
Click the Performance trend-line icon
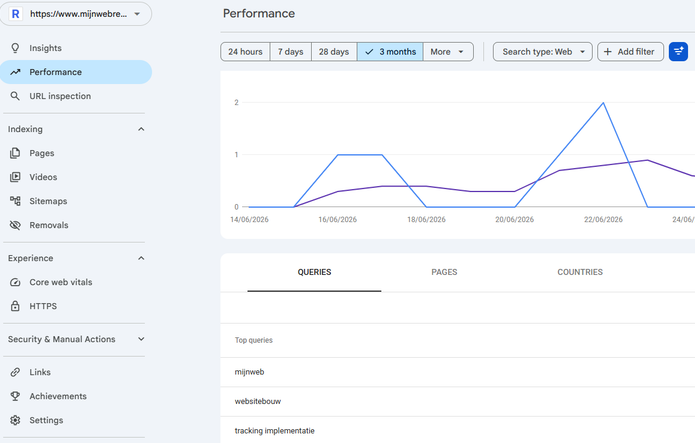click(15, 72)
